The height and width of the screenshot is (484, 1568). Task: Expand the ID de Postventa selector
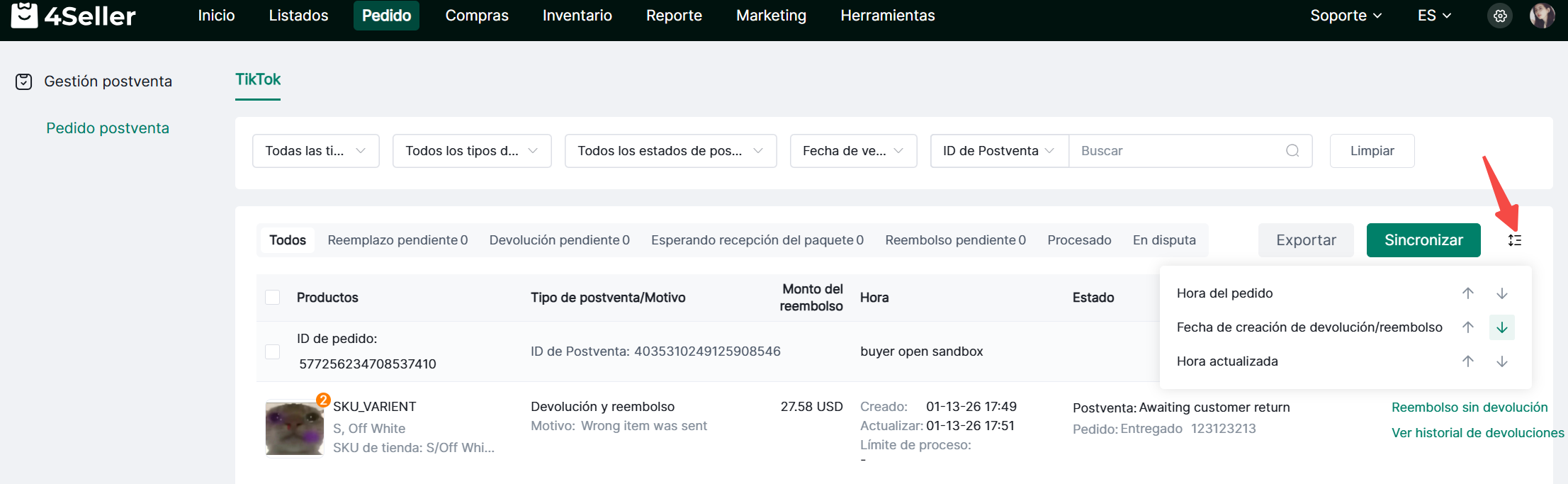tap(998, 151)
